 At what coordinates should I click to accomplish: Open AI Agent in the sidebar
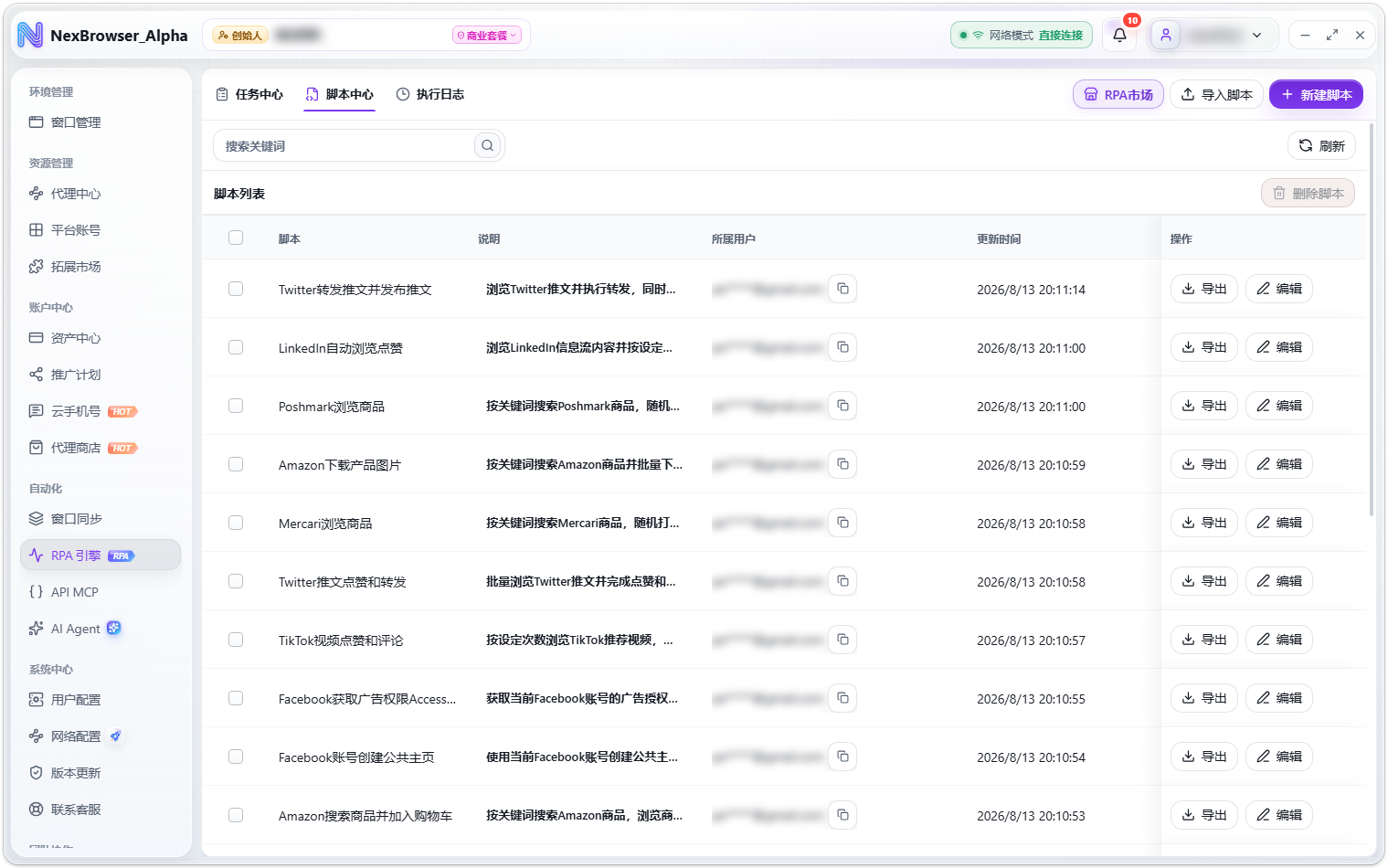coord(101,629)
